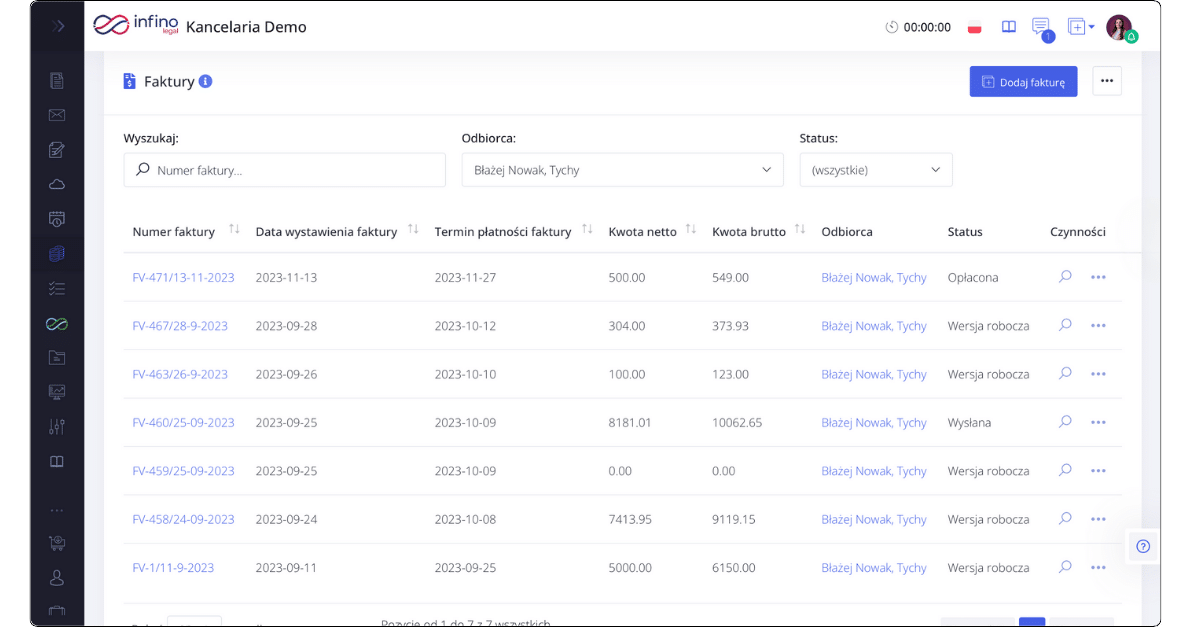The width and height of the screenshot is (1200, 627).
Task: Expand the sidebar with the double-chevron icon
Action: tap(58, 26)
